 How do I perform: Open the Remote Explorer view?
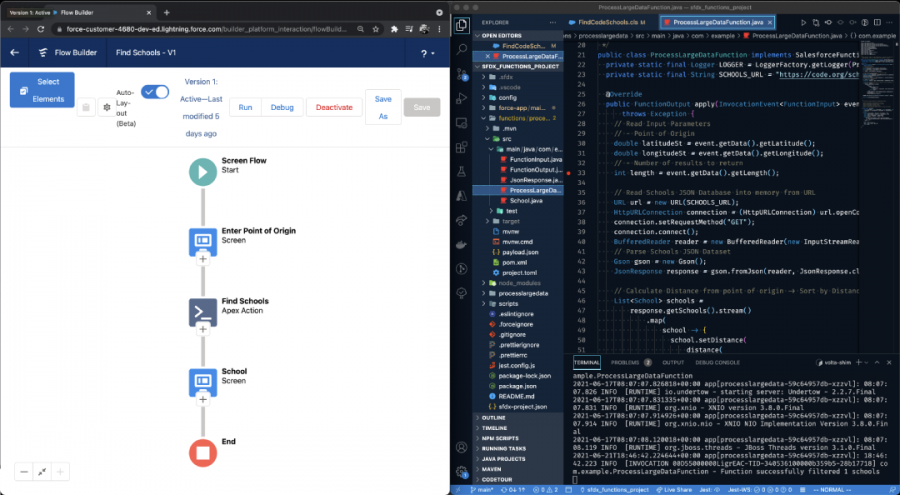pos(461,123)
